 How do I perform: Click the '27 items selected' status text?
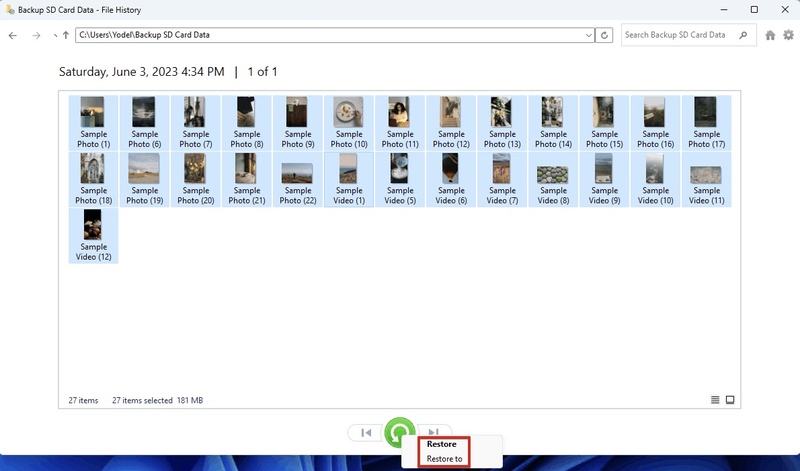click(x=142, y=401)
